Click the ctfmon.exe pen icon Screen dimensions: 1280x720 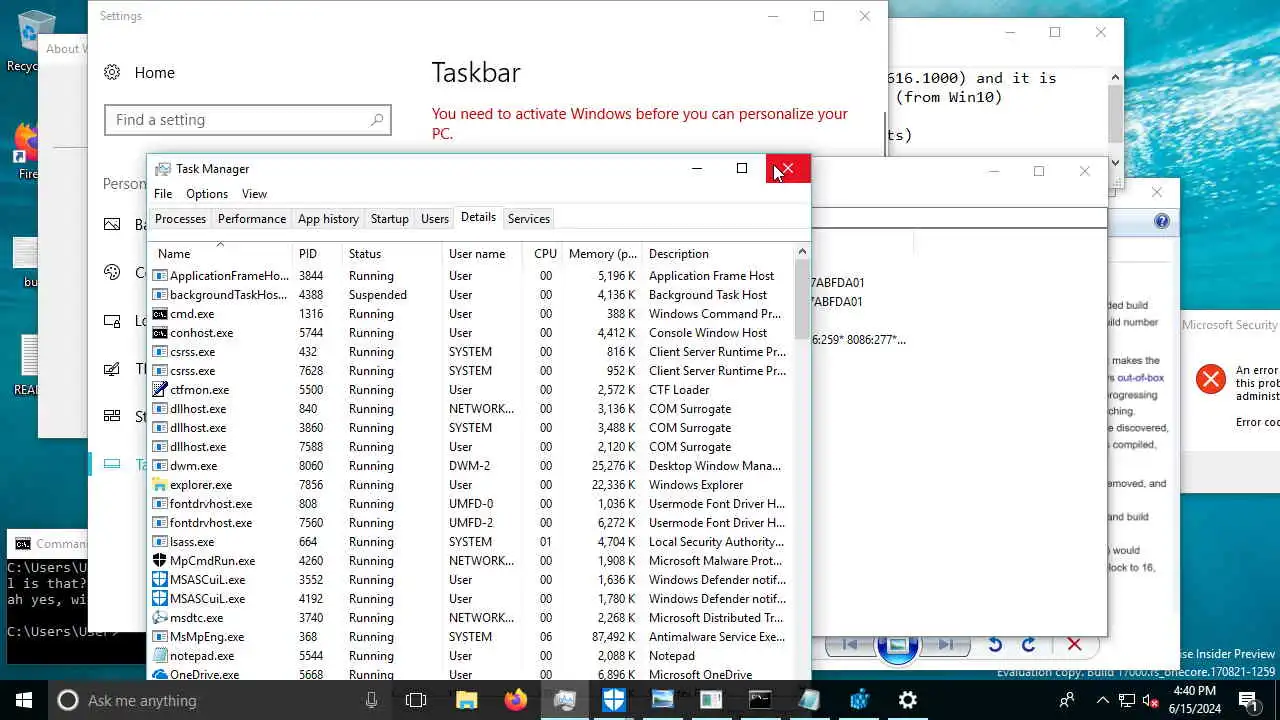159,390
